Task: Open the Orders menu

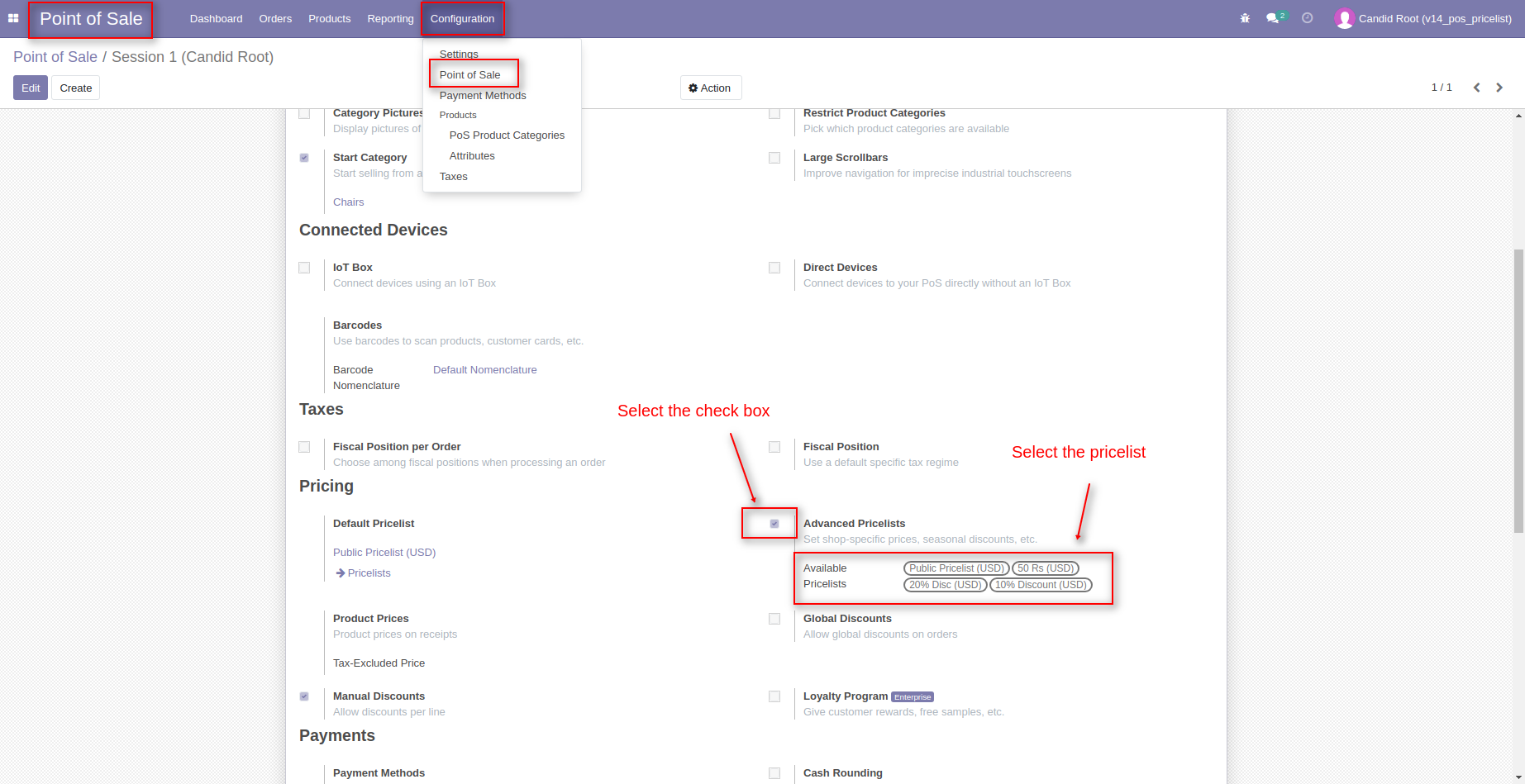Action: click(275, 18)
